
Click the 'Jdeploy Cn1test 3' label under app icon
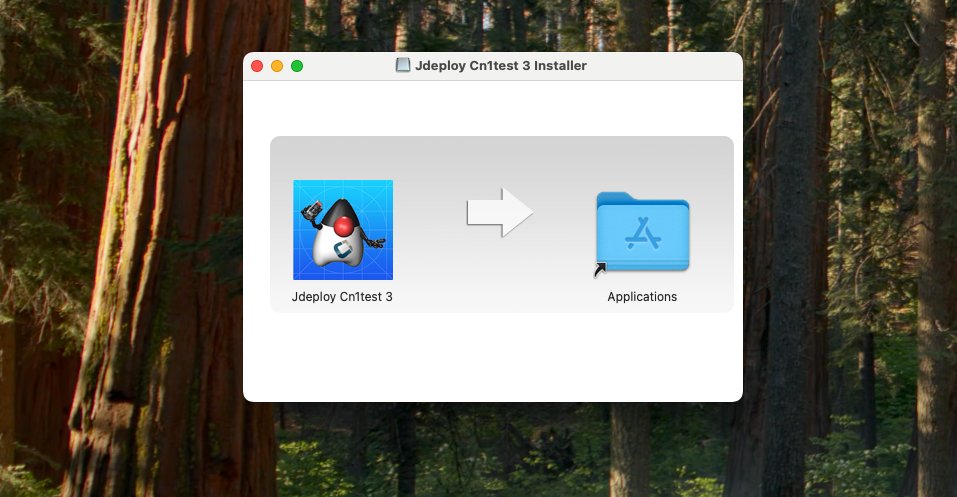342,297
